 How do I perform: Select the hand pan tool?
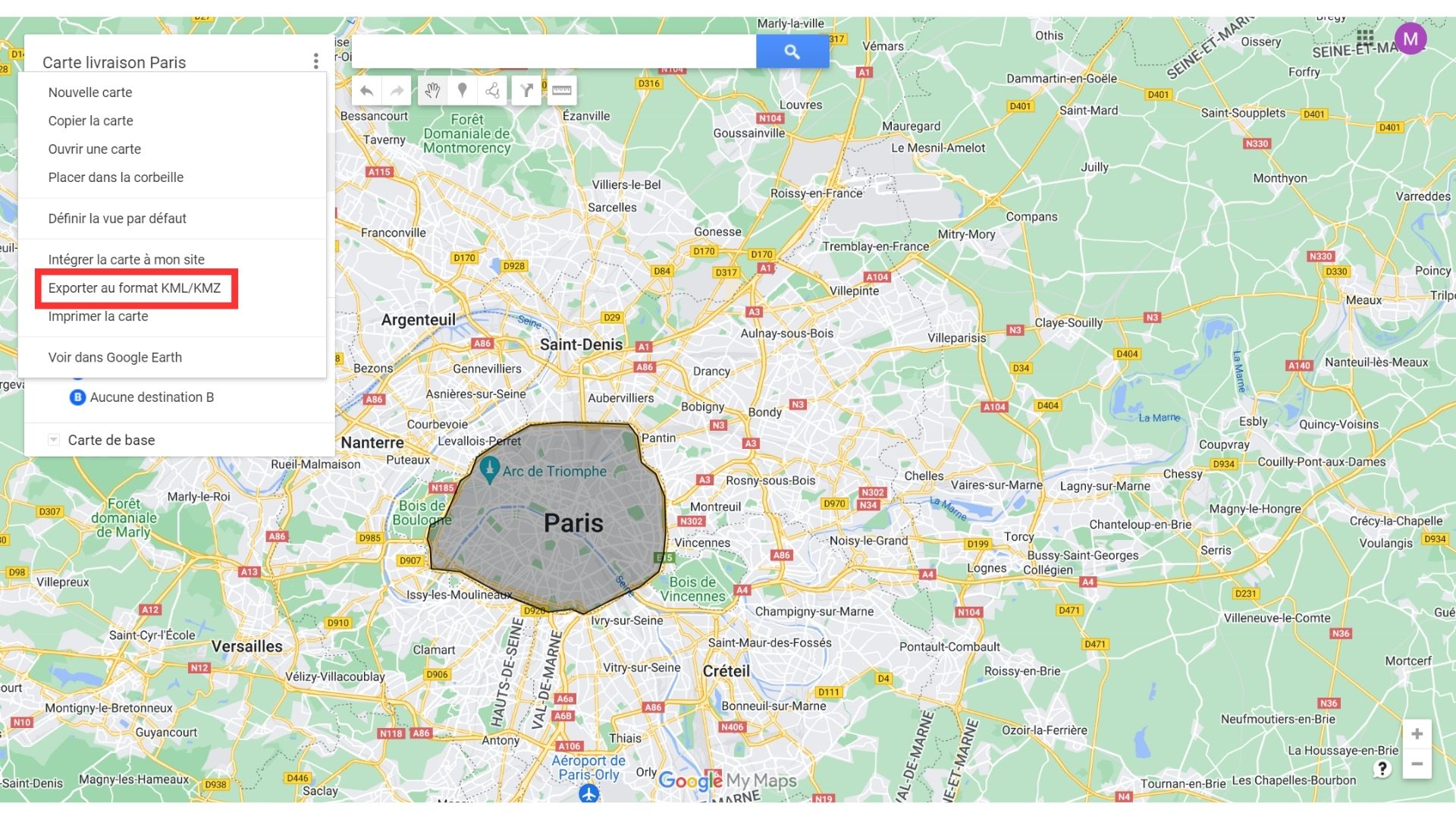432,91
